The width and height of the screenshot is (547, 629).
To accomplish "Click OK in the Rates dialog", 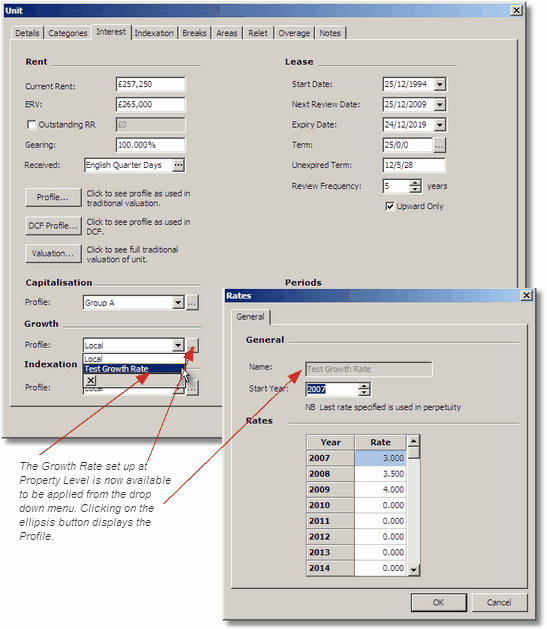I will point(438,602).
